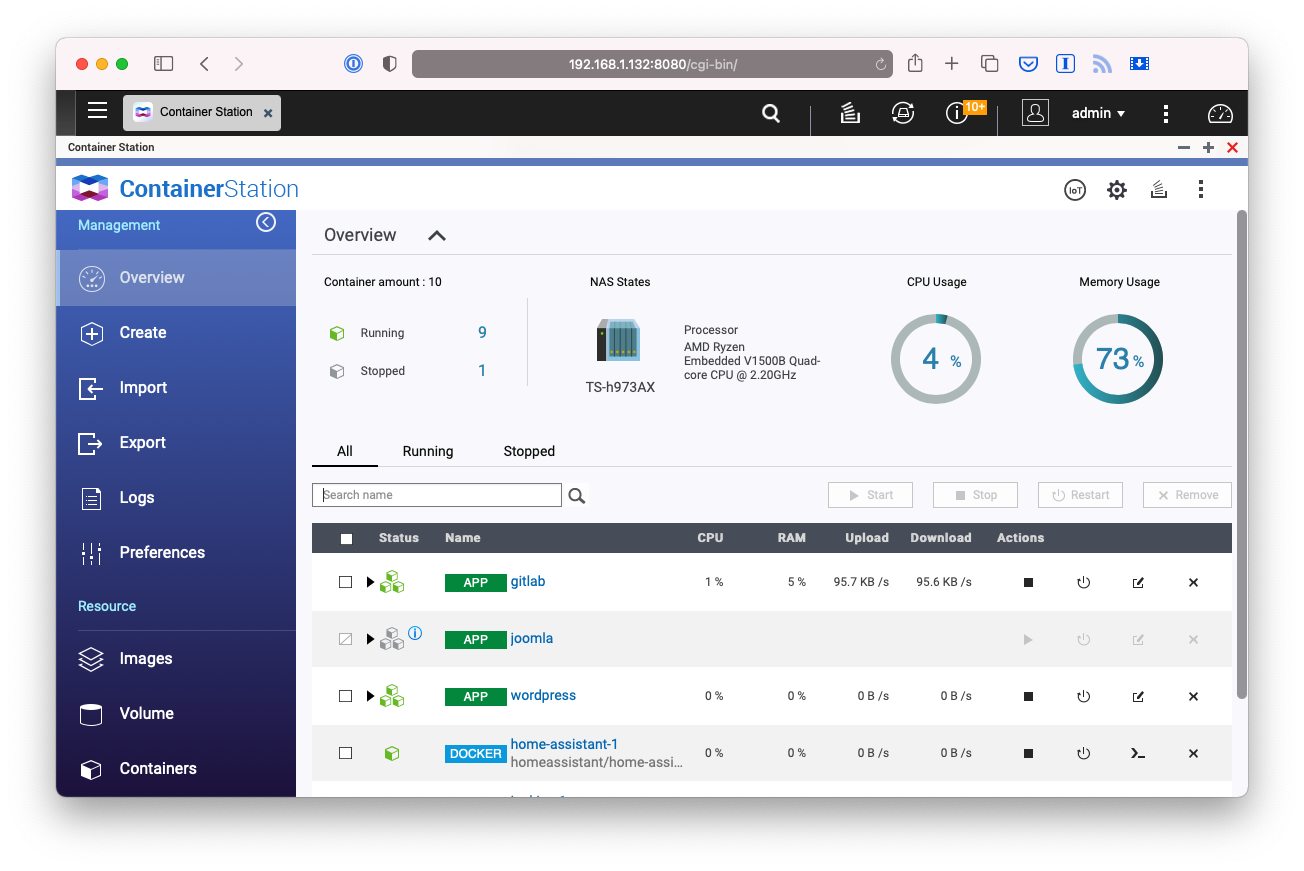Switch to the Running tab
The width and height of the screenshot is (1304, 871).
(x=428, y=451)
